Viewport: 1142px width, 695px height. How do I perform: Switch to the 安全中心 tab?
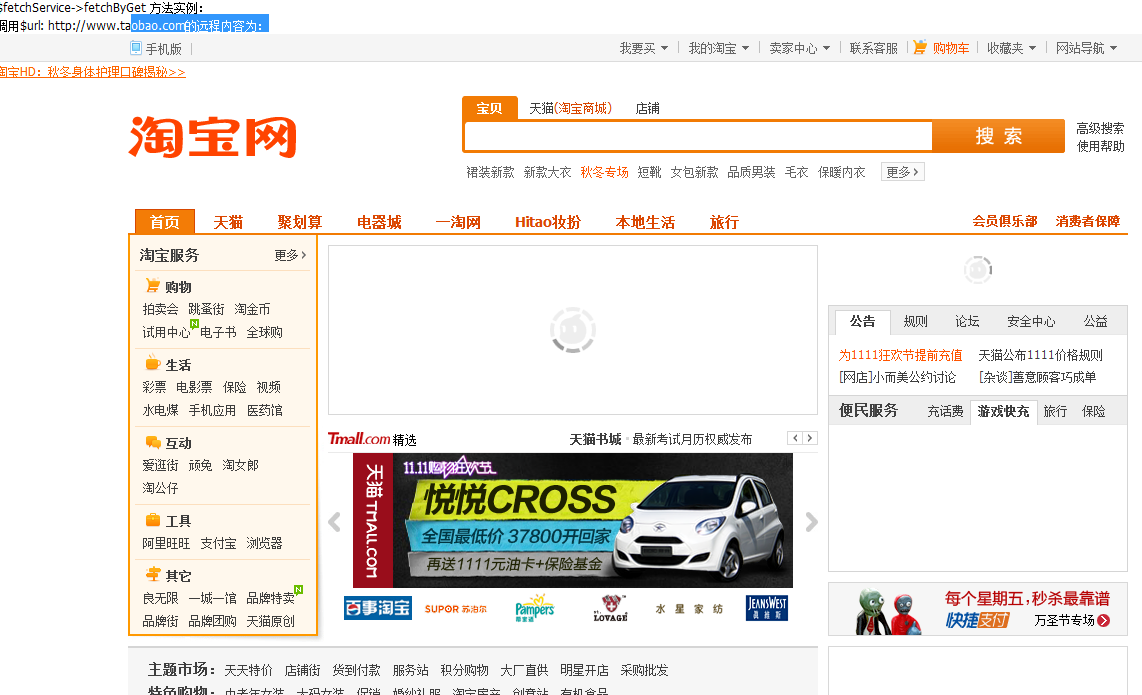1031,321
